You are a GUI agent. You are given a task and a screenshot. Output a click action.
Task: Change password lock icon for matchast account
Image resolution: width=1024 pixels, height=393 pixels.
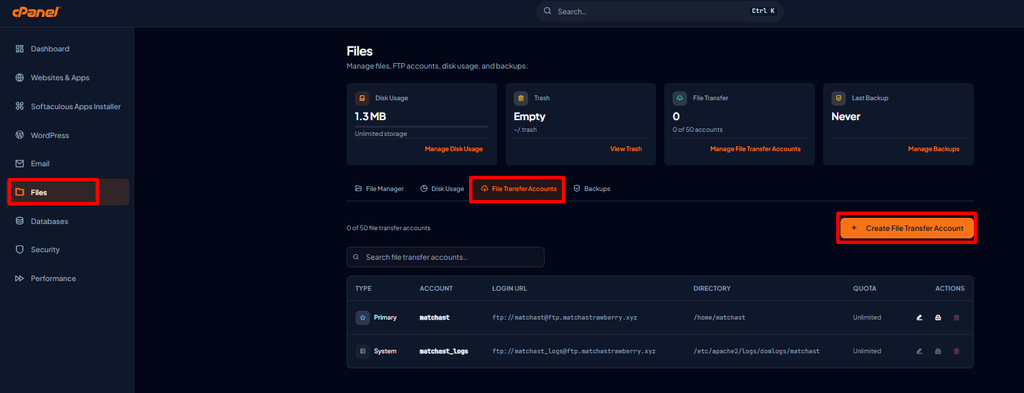pyautogui.click(x=938, y=317)
